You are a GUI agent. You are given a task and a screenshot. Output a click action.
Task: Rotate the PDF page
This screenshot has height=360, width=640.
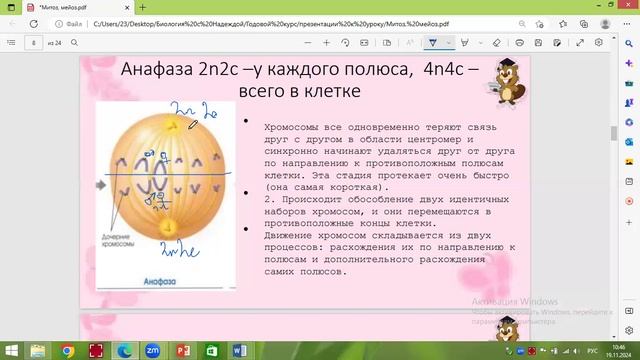click(x=345, y=42)
